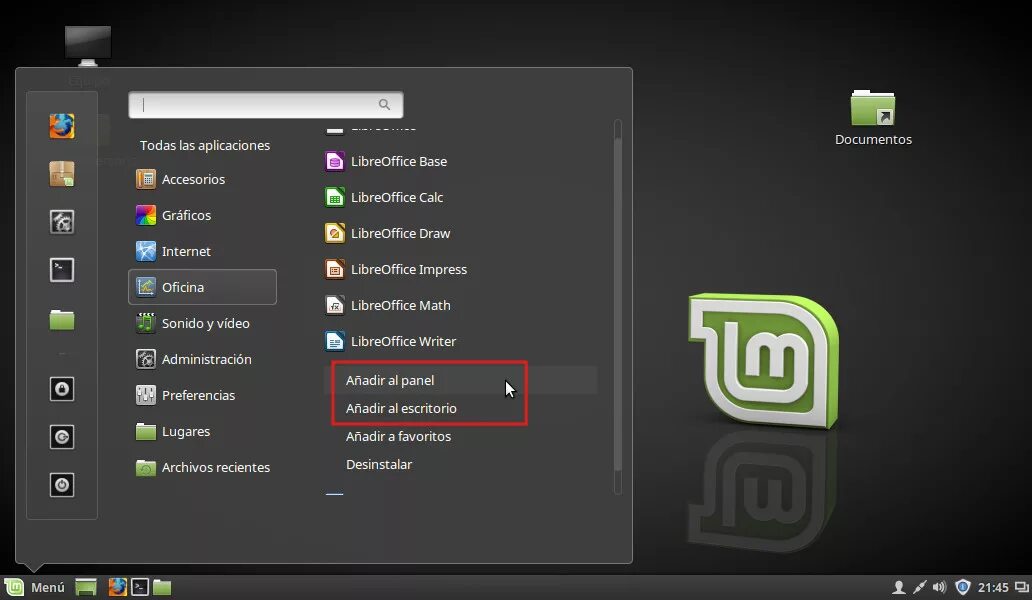Screen dimensions: 1032x600
Task: Click the window list tray icon
Action: tap(1021, 587)
